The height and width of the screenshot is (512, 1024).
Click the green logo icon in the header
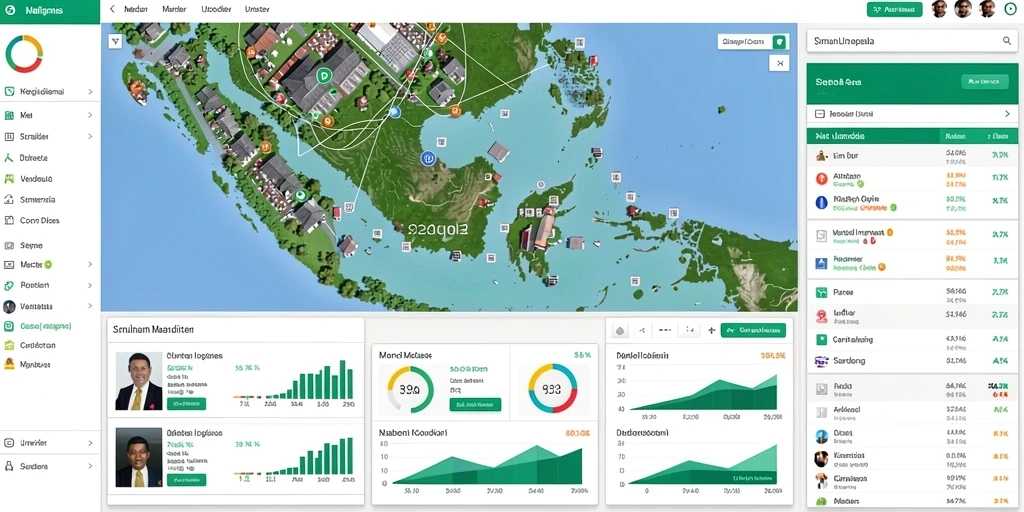(10, 11)
